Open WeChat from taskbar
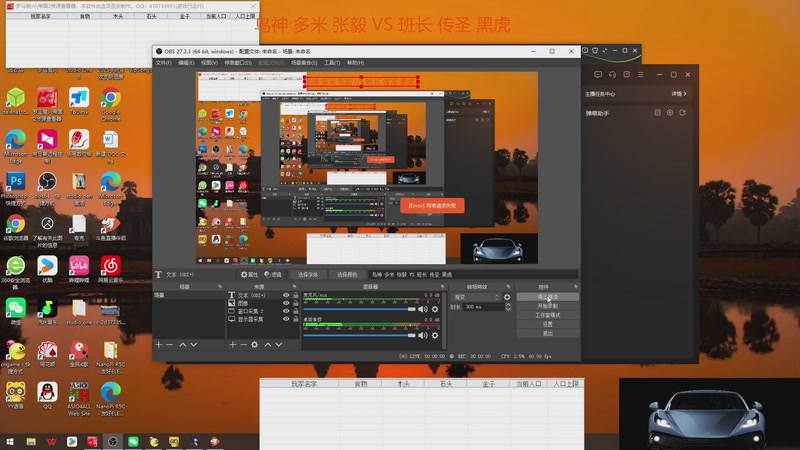Image resolution: width=800 pixels, height=450 pixels. [133, 441]
